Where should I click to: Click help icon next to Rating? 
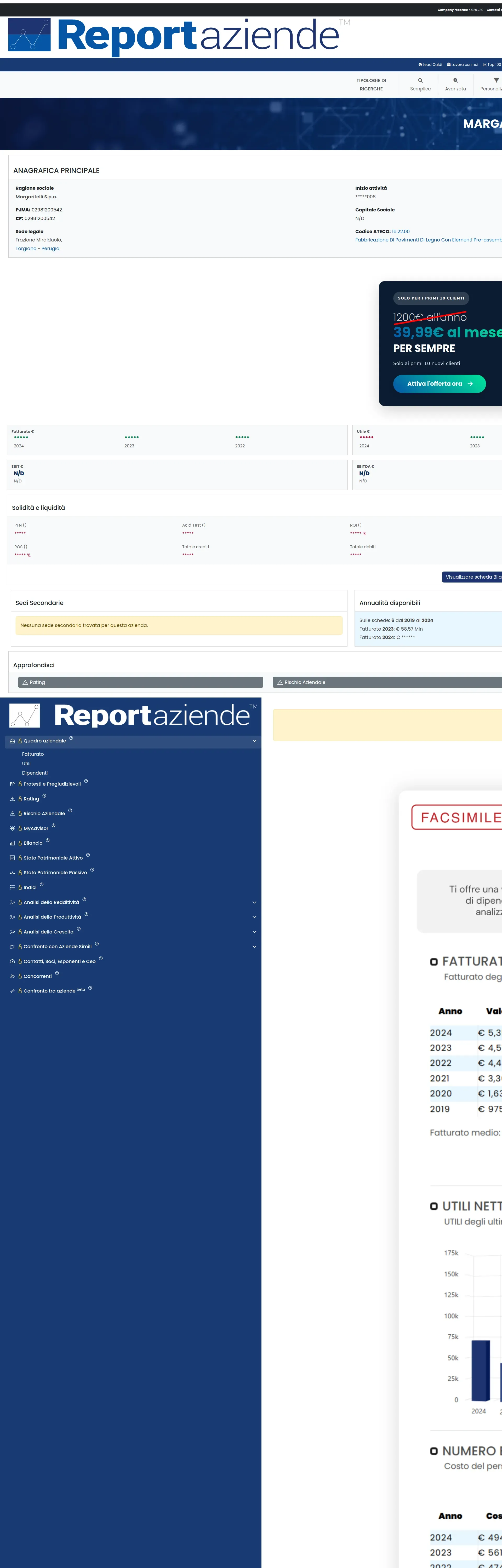tap(44, 796)
